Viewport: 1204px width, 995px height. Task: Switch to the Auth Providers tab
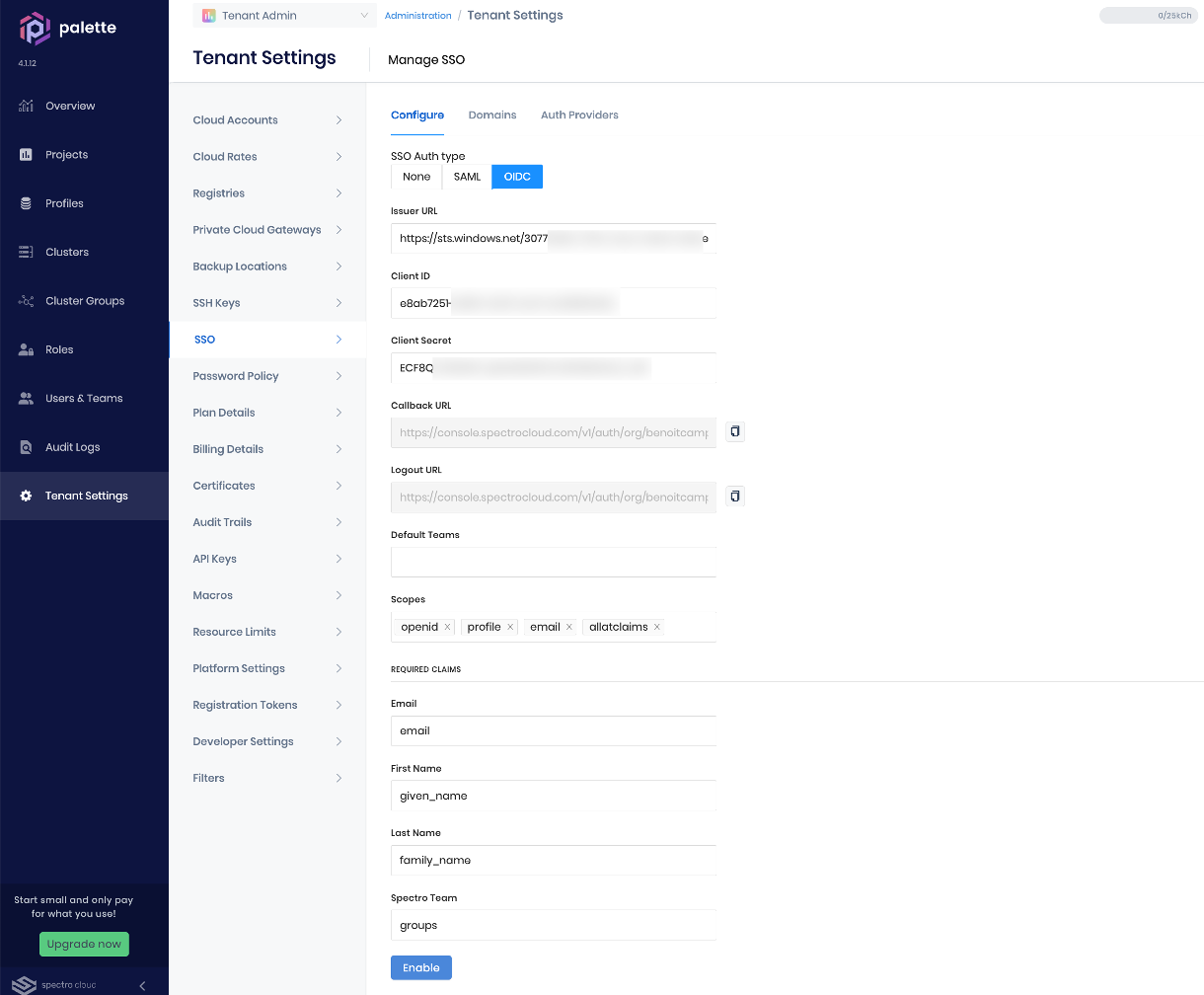[579, 115]
